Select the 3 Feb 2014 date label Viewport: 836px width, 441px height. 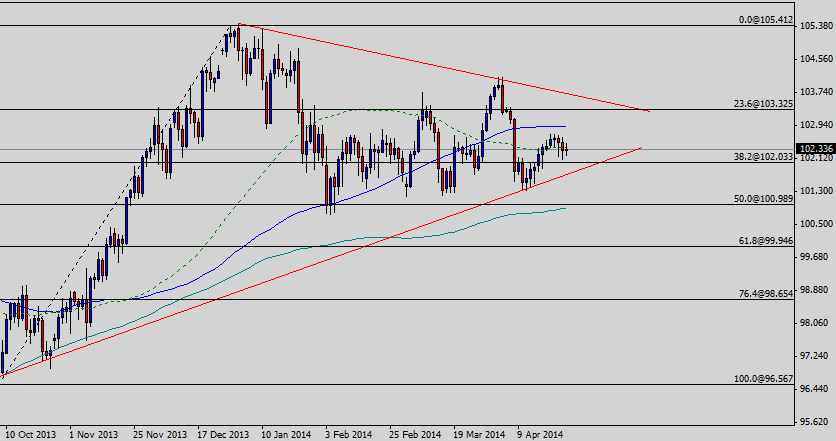350,435
